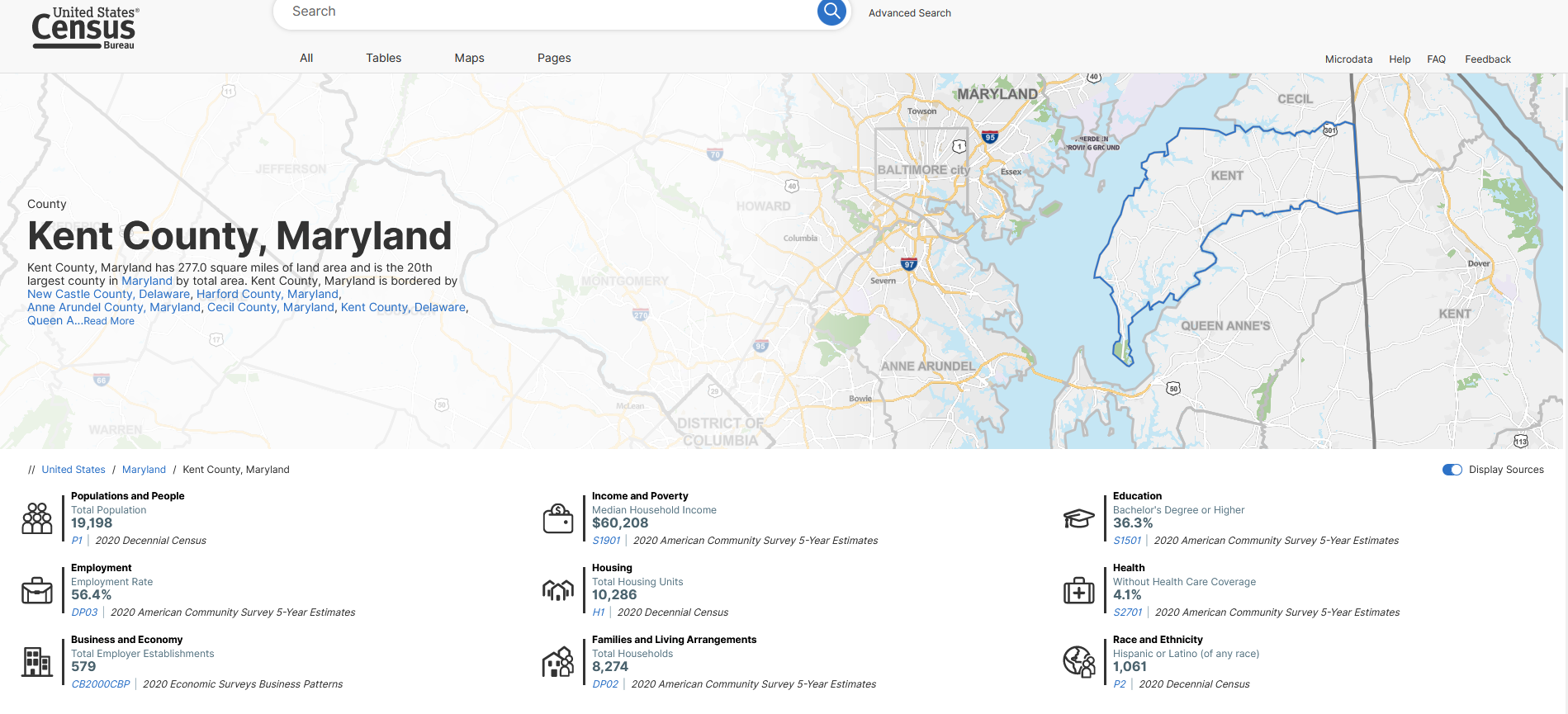The width and height of the screenshot is (1568, 714).
Task: Switch to the Maps tab
Action: tap(469, 58)
